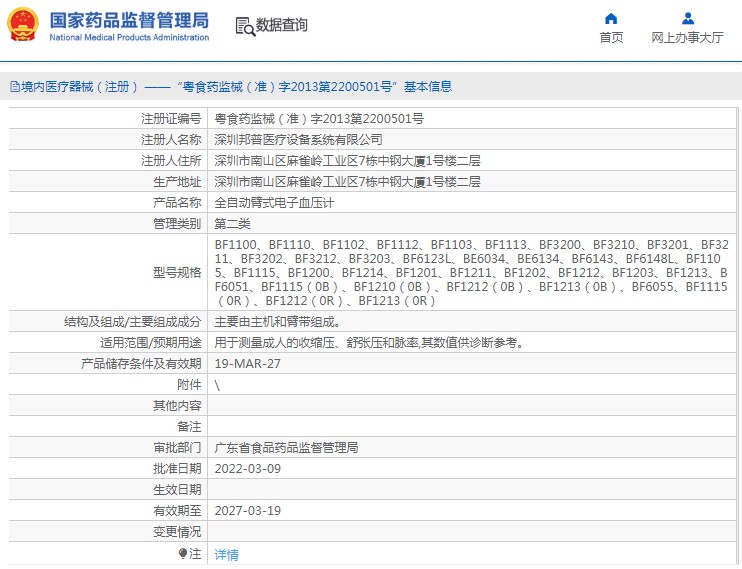Click product name 全自动臂式电子血压计
Viewport: 742px width, 569px height.
pyautogui.click(x=274, y=203)
